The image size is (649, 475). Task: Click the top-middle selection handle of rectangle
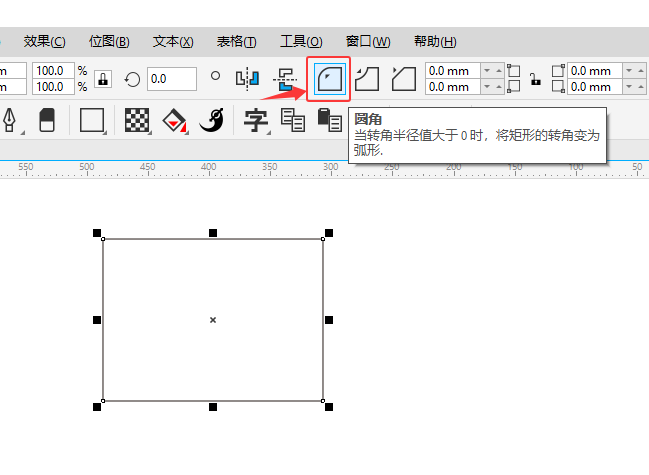click(x=213, y=233)
